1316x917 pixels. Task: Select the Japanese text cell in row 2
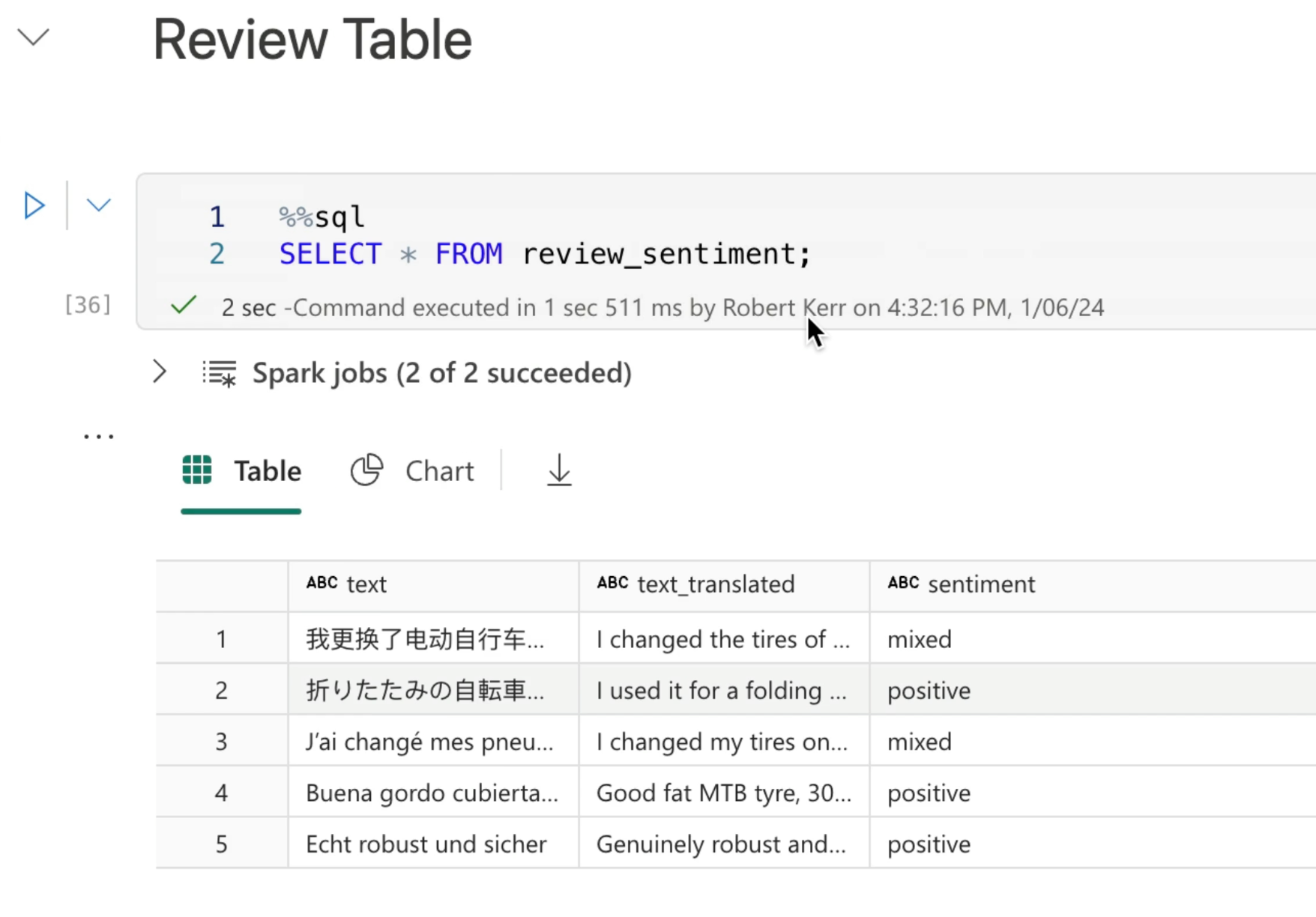[x=424, y=690]
